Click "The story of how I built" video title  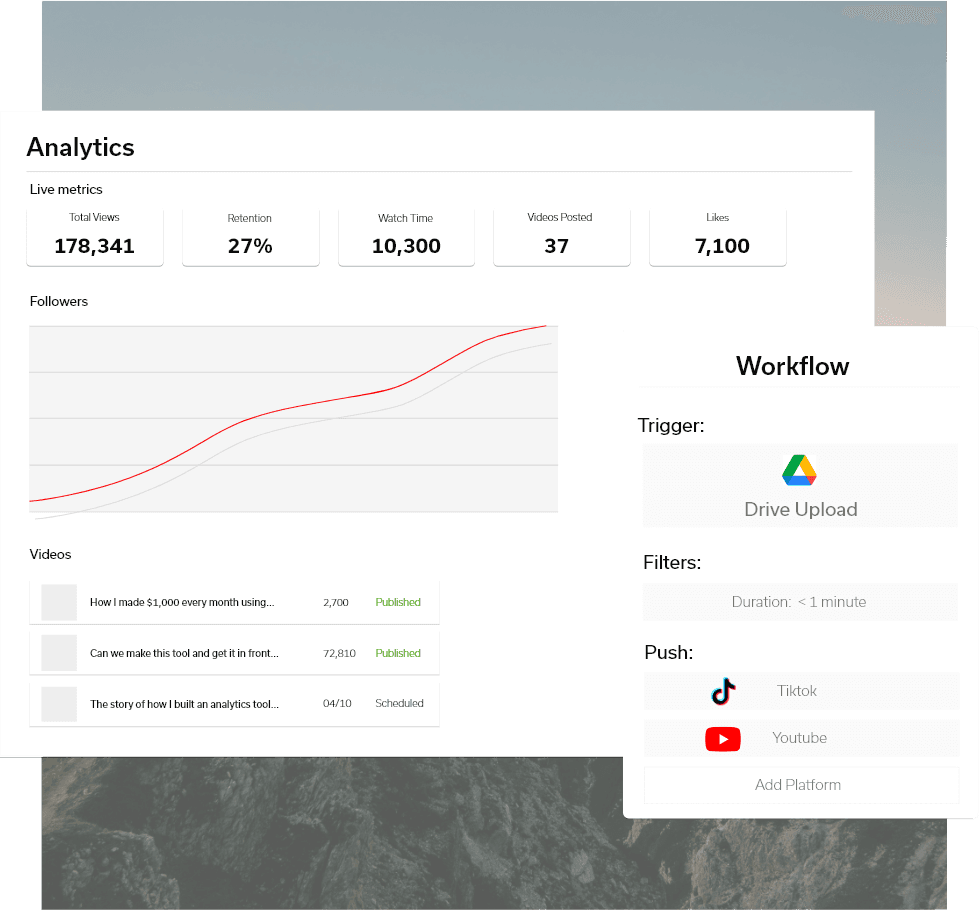click(184, 704)
